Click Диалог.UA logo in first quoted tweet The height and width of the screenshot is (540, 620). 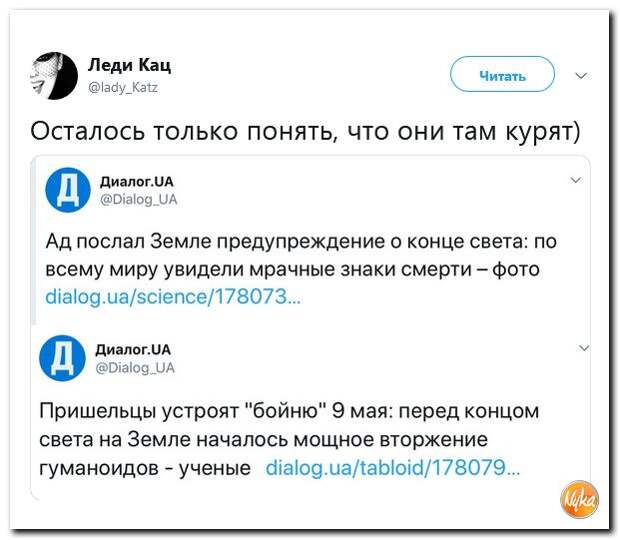pos(69,187)
